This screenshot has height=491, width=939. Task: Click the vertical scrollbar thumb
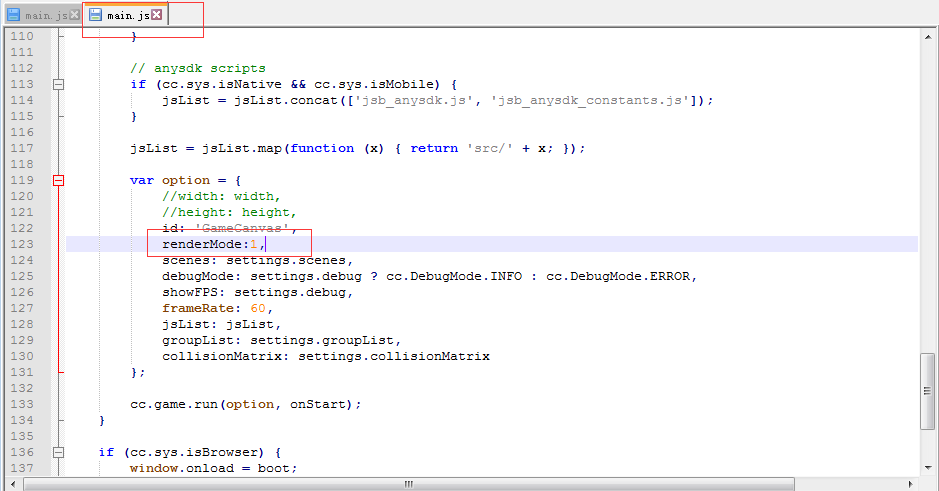928,391
